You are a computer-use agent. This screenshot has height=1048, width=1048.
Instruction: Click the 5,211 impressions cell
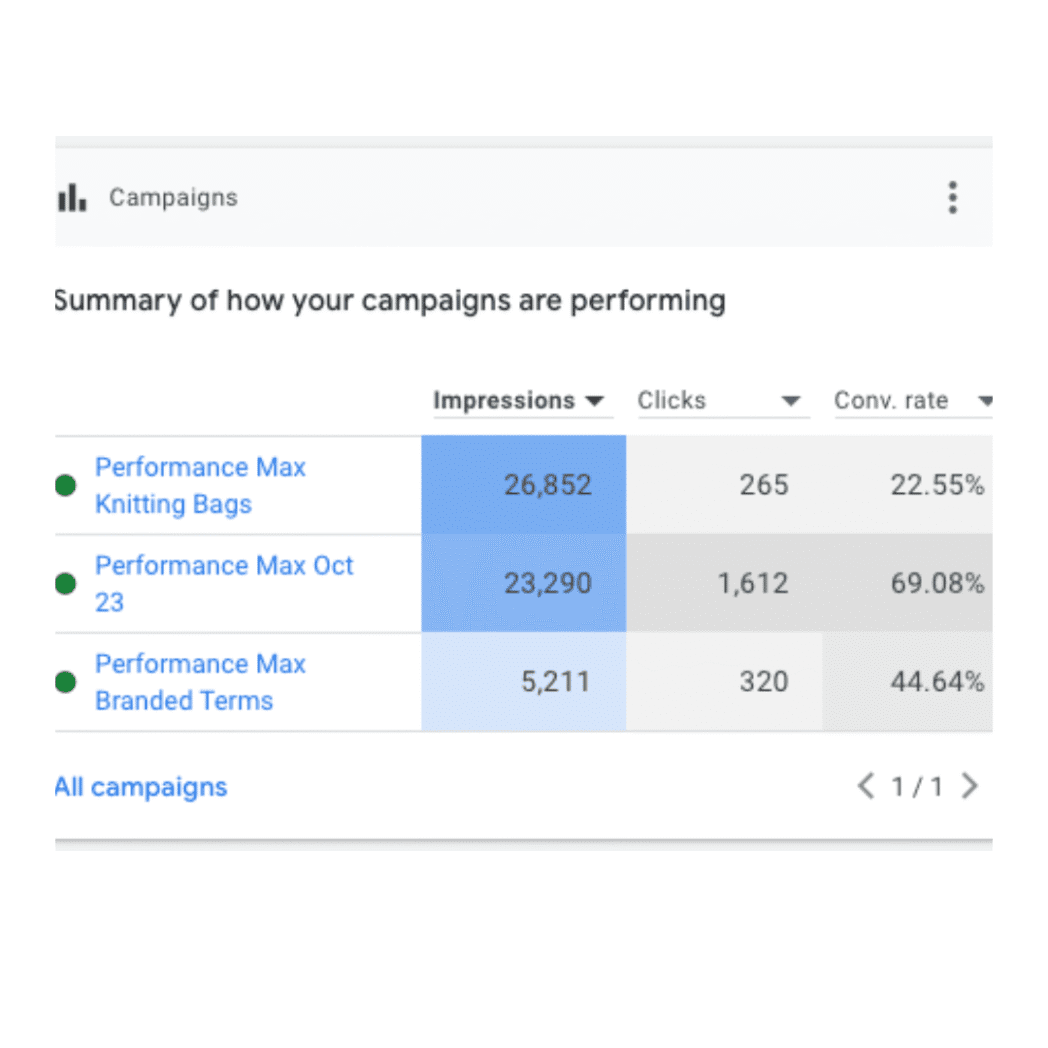[x=555, y=682]
